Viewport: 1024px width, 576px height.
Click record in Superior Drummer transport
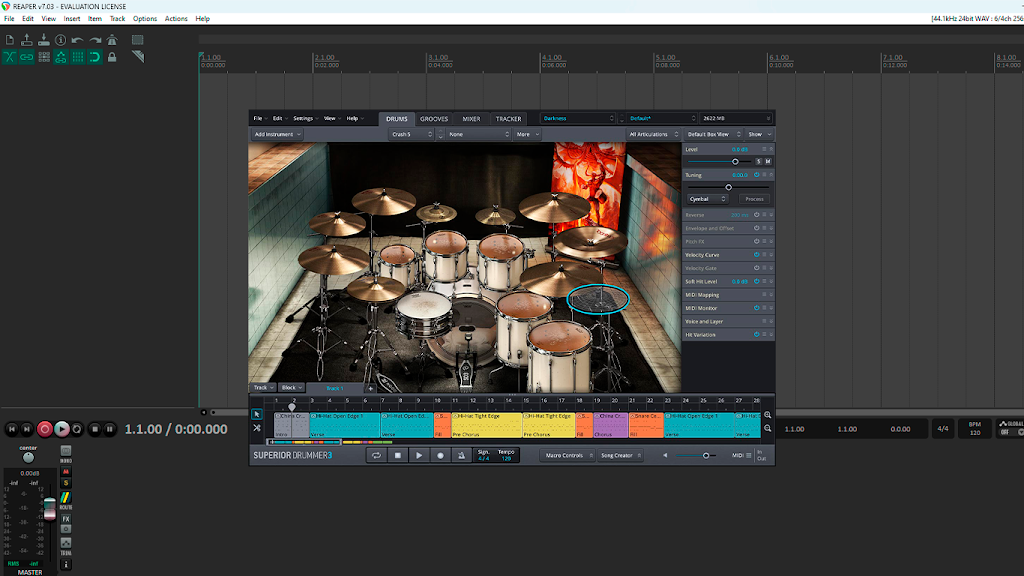440,456
